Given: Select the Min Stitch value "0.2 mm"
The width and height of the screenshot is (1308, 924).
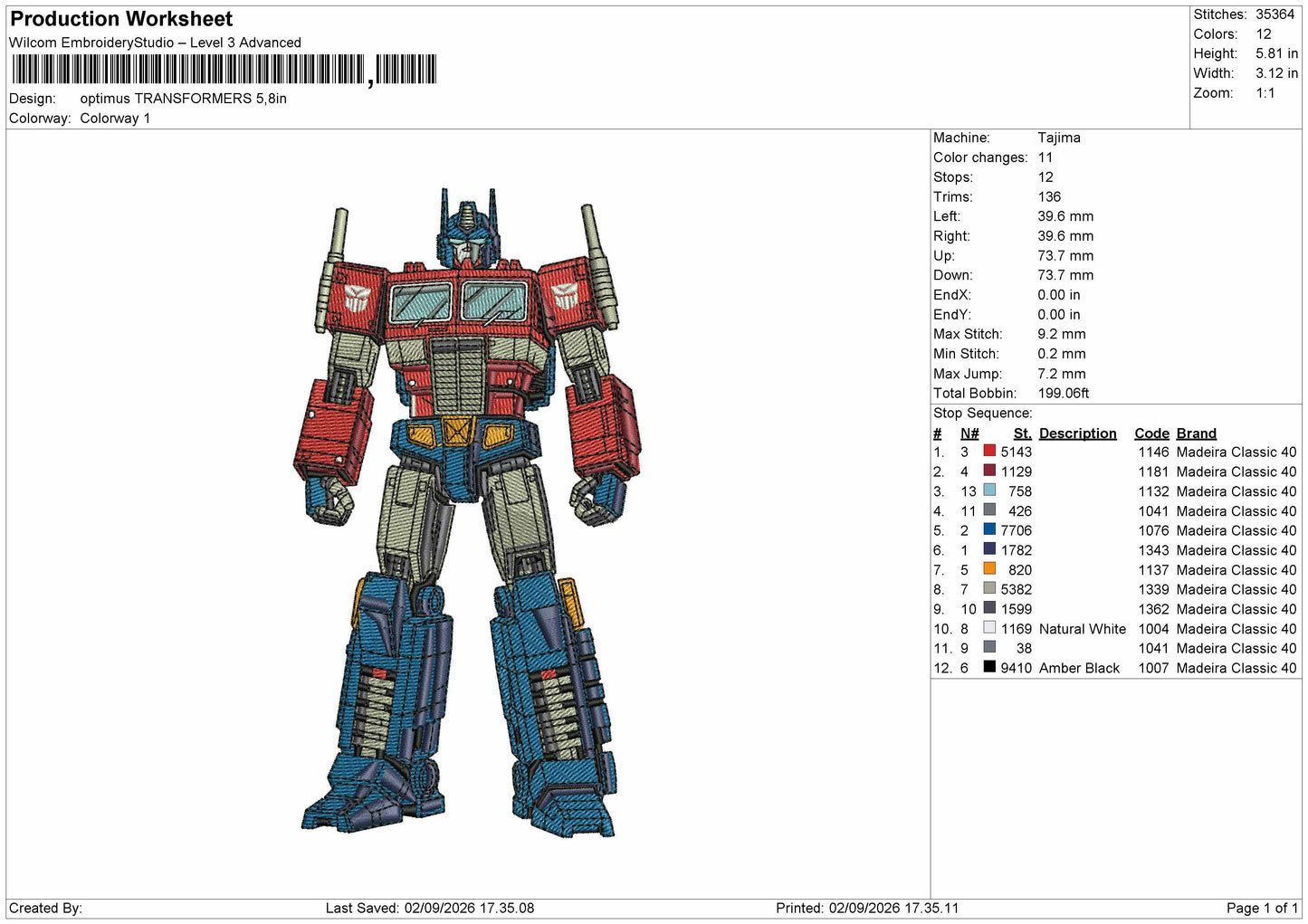Looking at the screenshot, I should coord(1062,354).
